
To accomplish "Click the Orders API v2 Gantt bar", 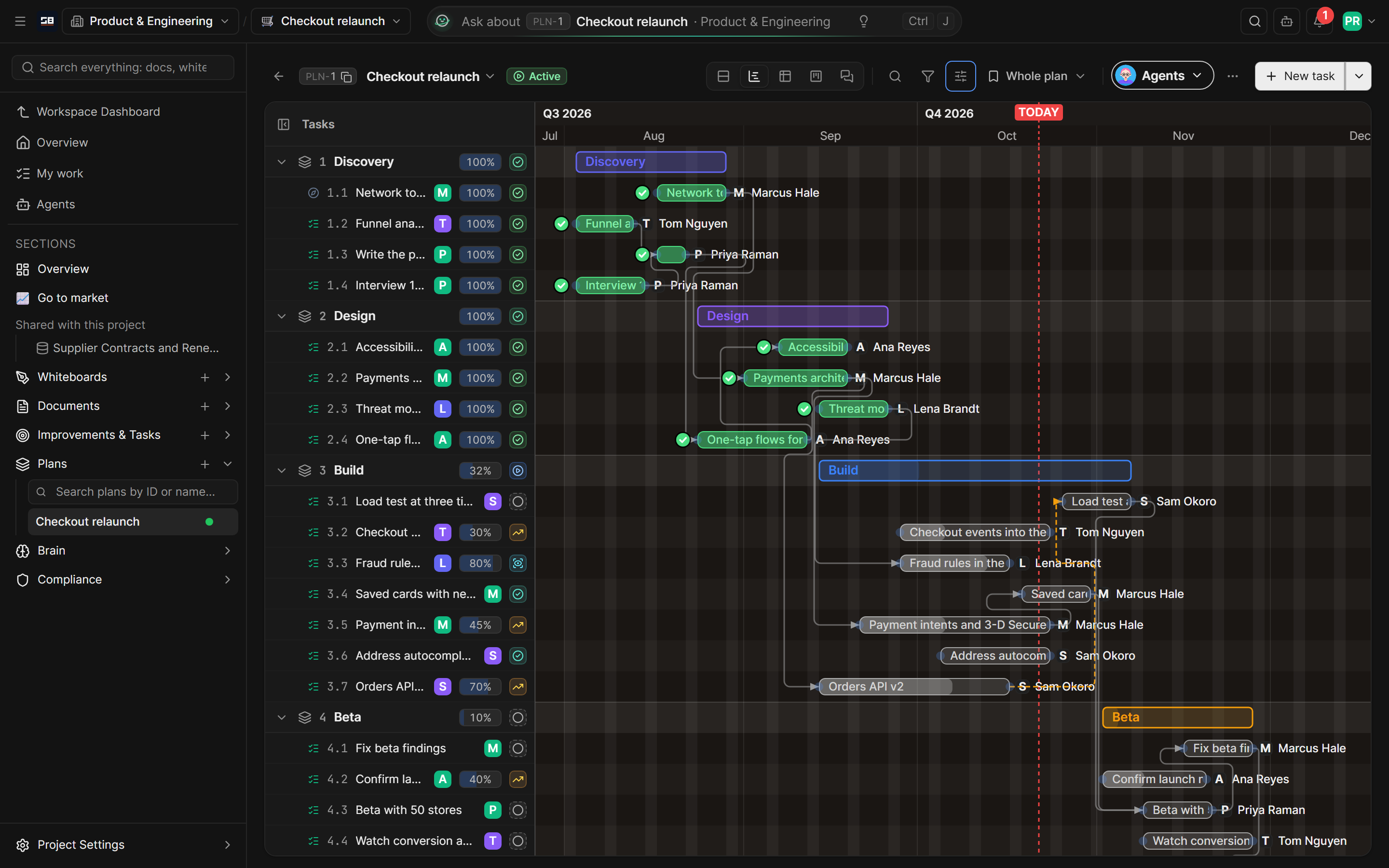I will click(914, 687).
